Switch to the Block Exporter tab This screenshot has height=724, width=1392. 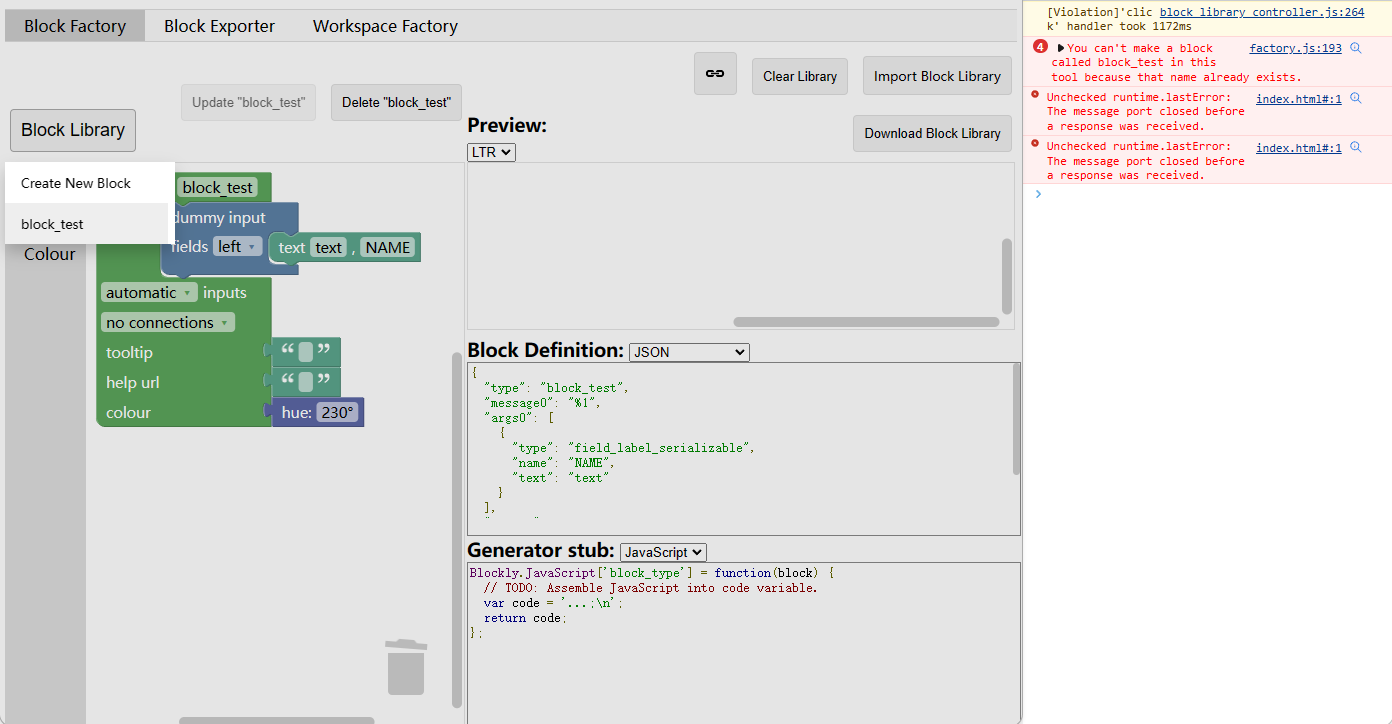click(219, 26)
